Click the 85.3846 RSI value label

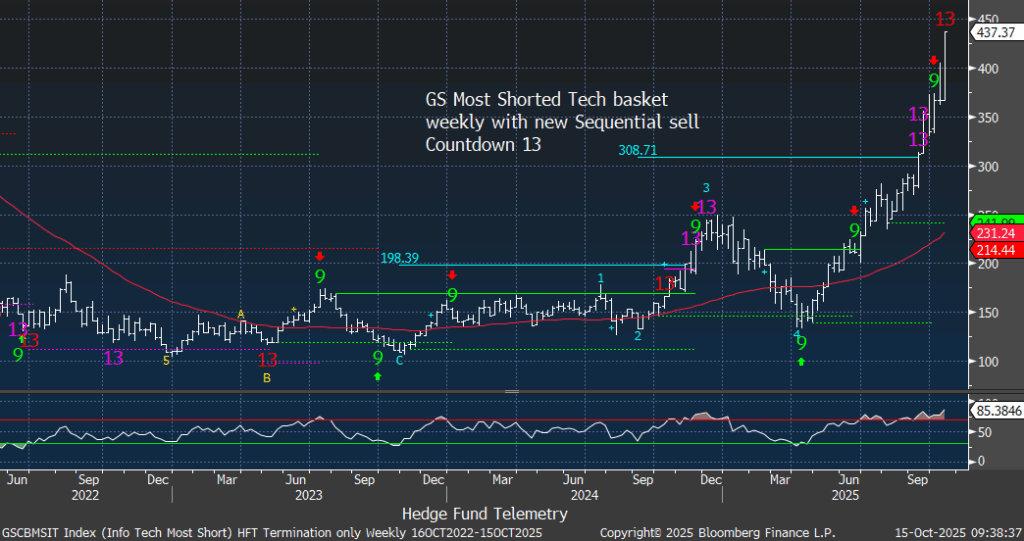[x=994, y=410]
